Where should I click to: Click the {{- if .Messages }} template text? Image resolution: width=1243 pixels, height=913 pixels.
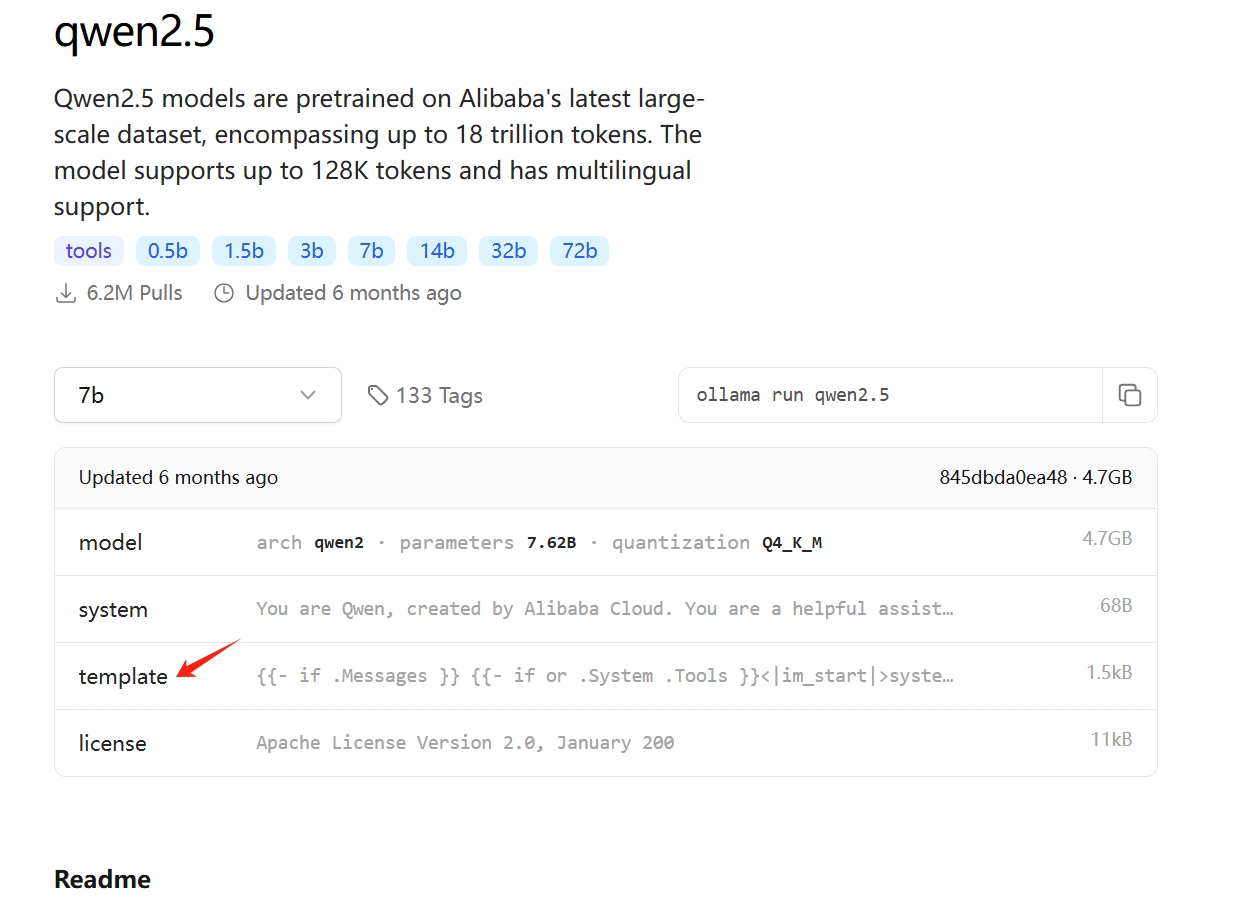[x=605, y=676]
